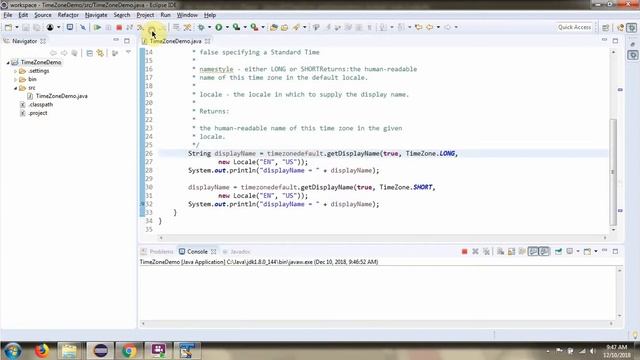
Task: Click the Quick Access search field
Action: click(x=574, y=27)
